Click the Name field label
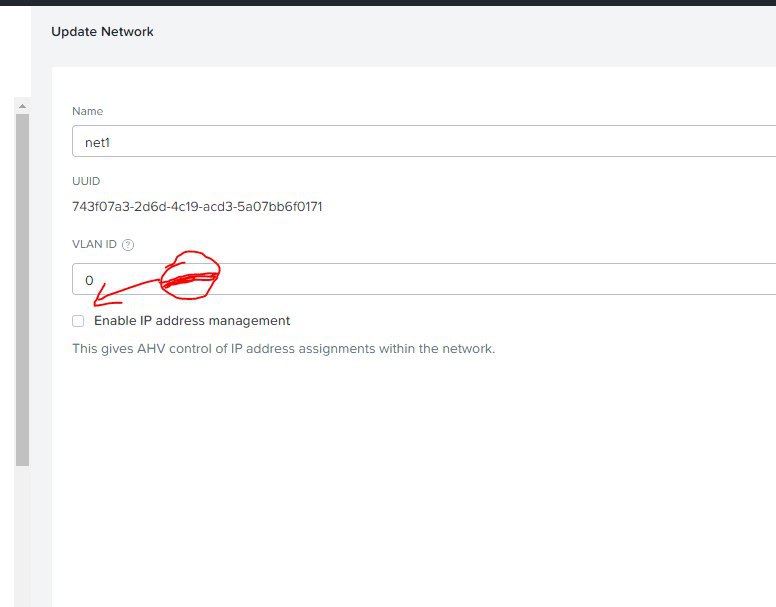Image resolution: width=776 pixels, height=607 pixels. [x=88, y=111]
